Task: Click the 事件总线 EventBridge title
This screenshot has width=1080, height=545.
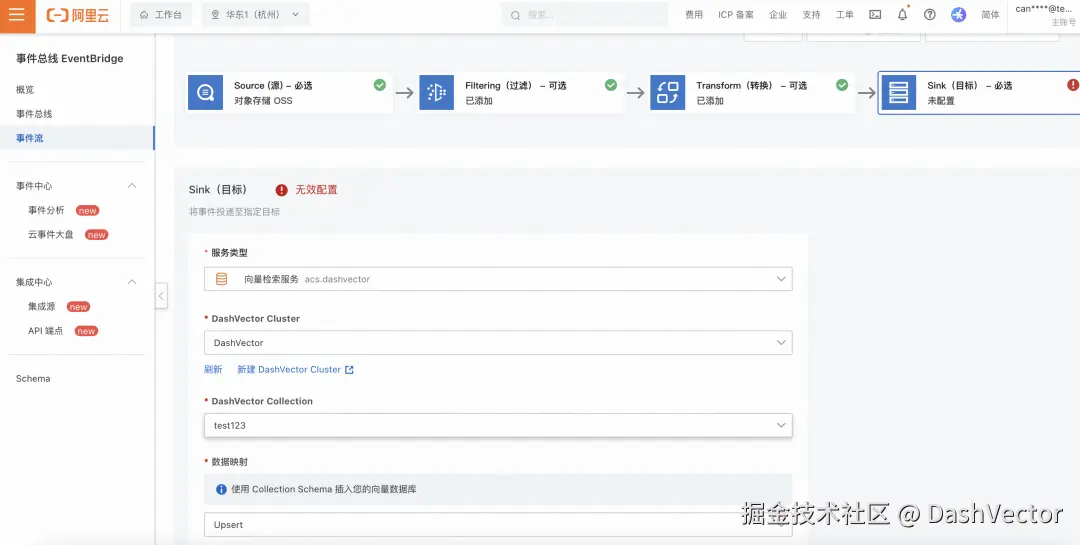Action: (70, 59)
